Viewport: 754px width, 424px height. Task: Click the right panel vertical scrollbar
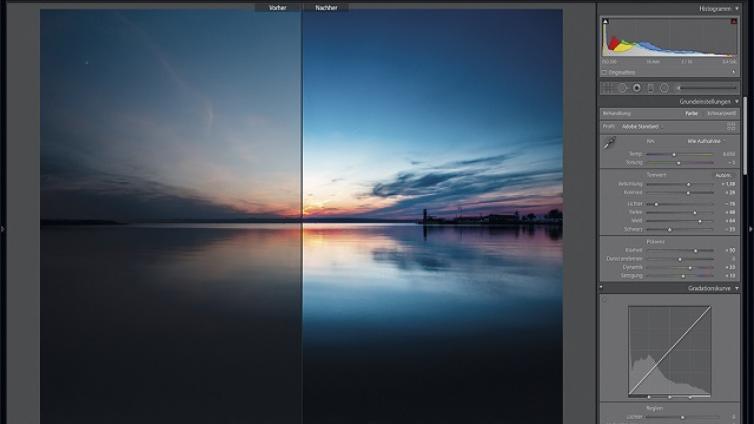pyautogui.click(x=745, y=136)
